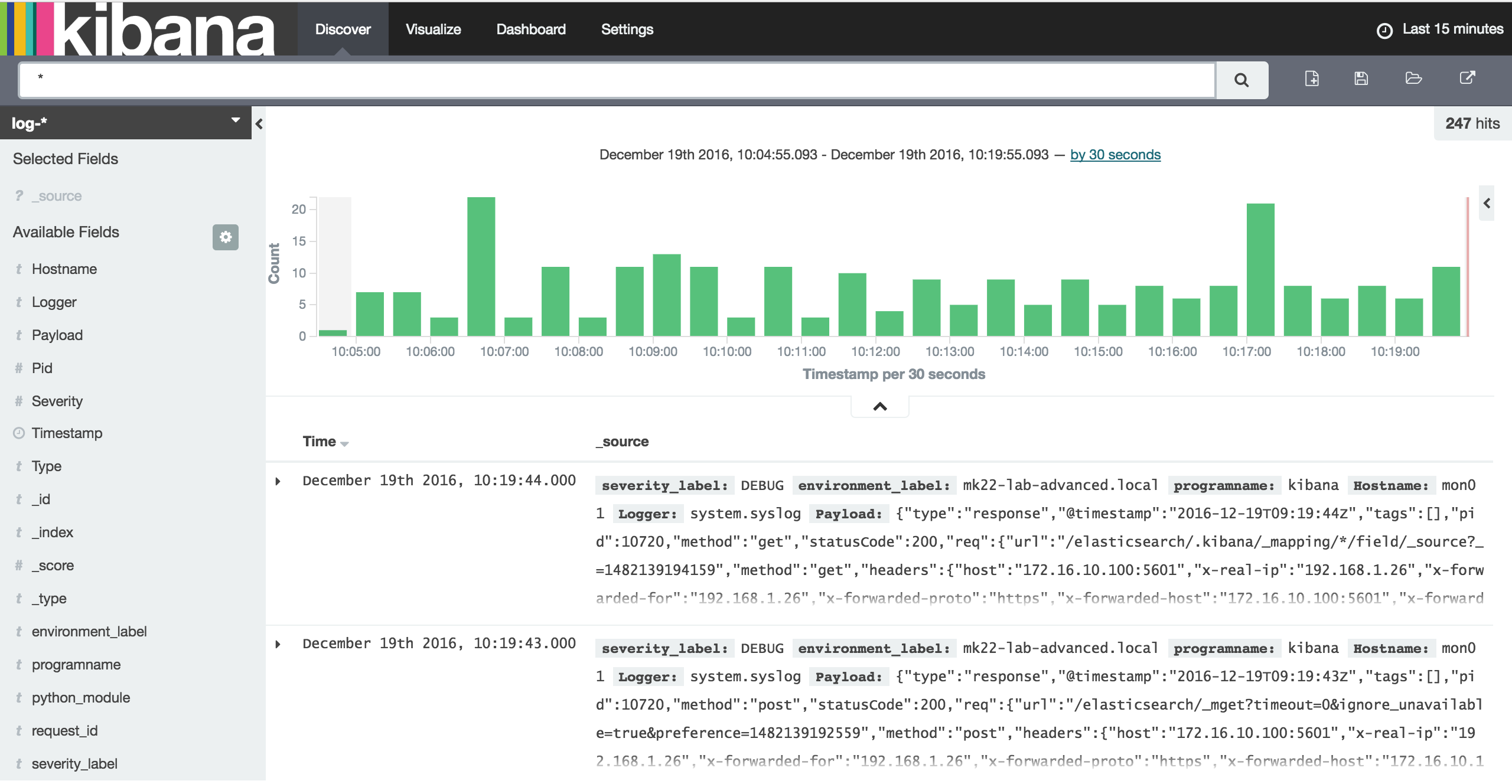Click the clock icon beside Last 15 minutes
1512x784 pixels.
pos(1384,30)
